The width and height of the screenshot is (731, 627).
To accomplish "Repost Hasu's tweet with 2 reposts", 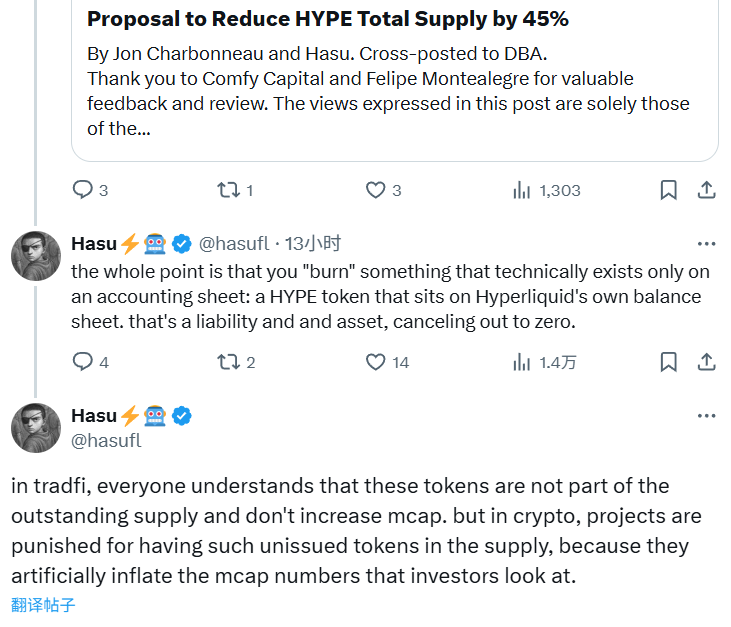I will [228, 362].
